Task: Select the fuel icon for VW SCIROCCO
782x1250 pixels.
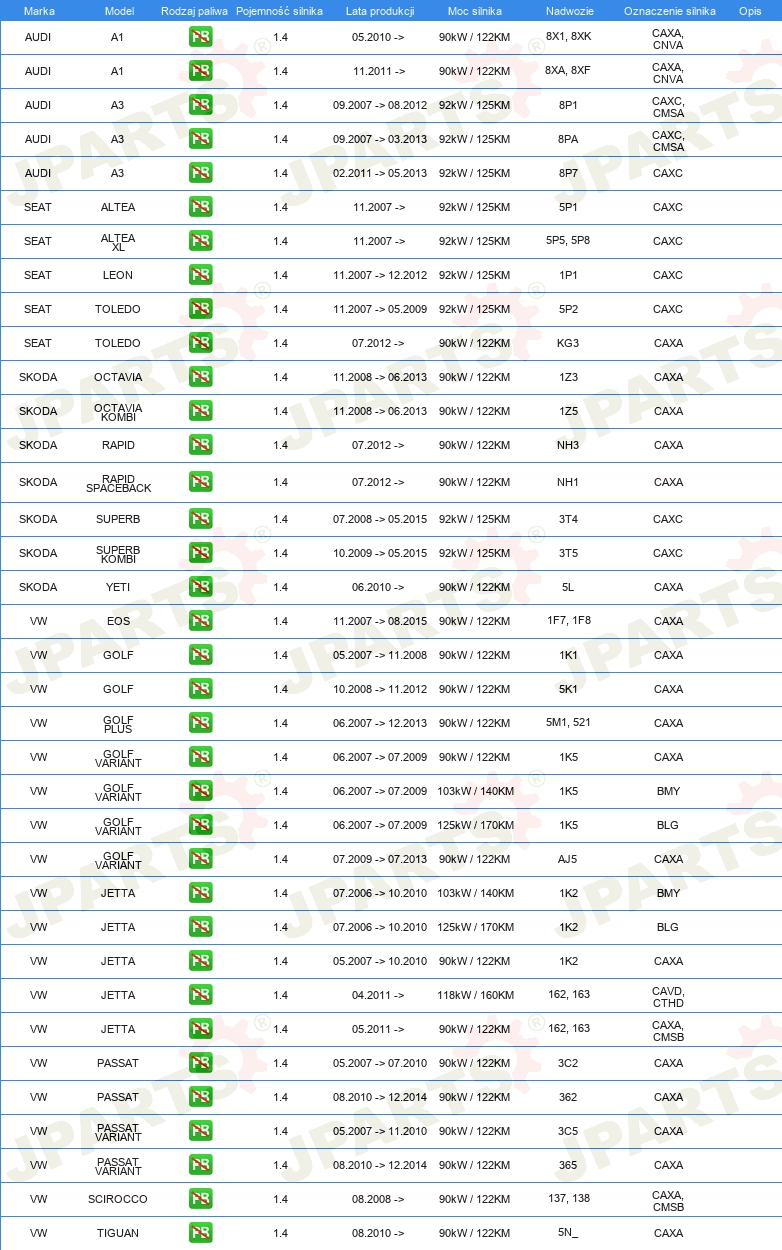Action: coord(200,1199)
